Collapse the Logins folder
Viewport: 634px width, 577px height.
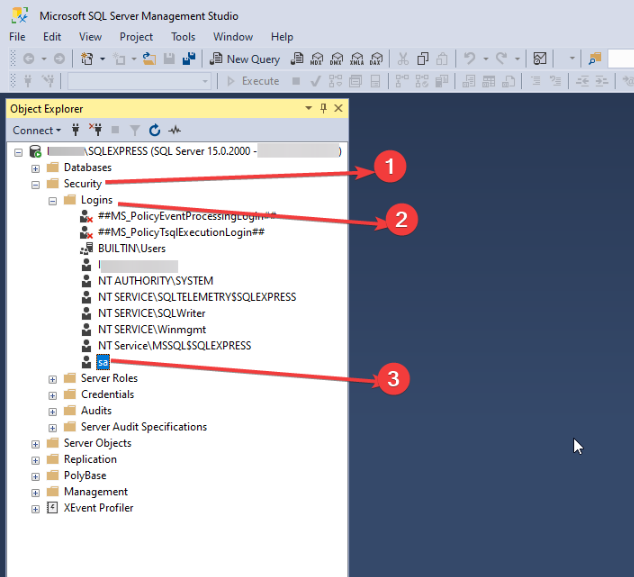[x=53, y=201]
